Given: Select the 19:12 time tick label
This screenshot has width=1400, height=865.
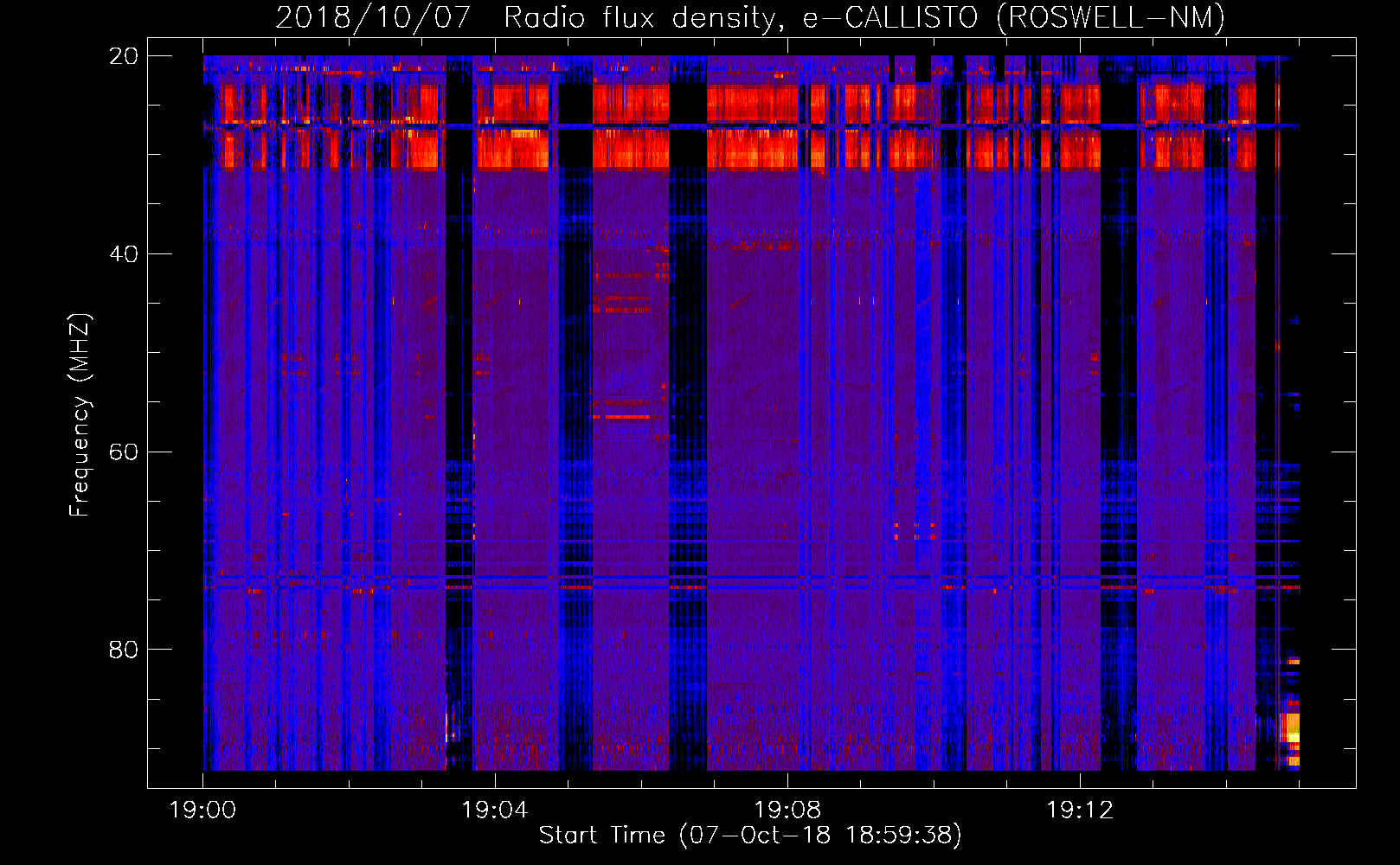Looking at the screenshot, I should 1080,811.
